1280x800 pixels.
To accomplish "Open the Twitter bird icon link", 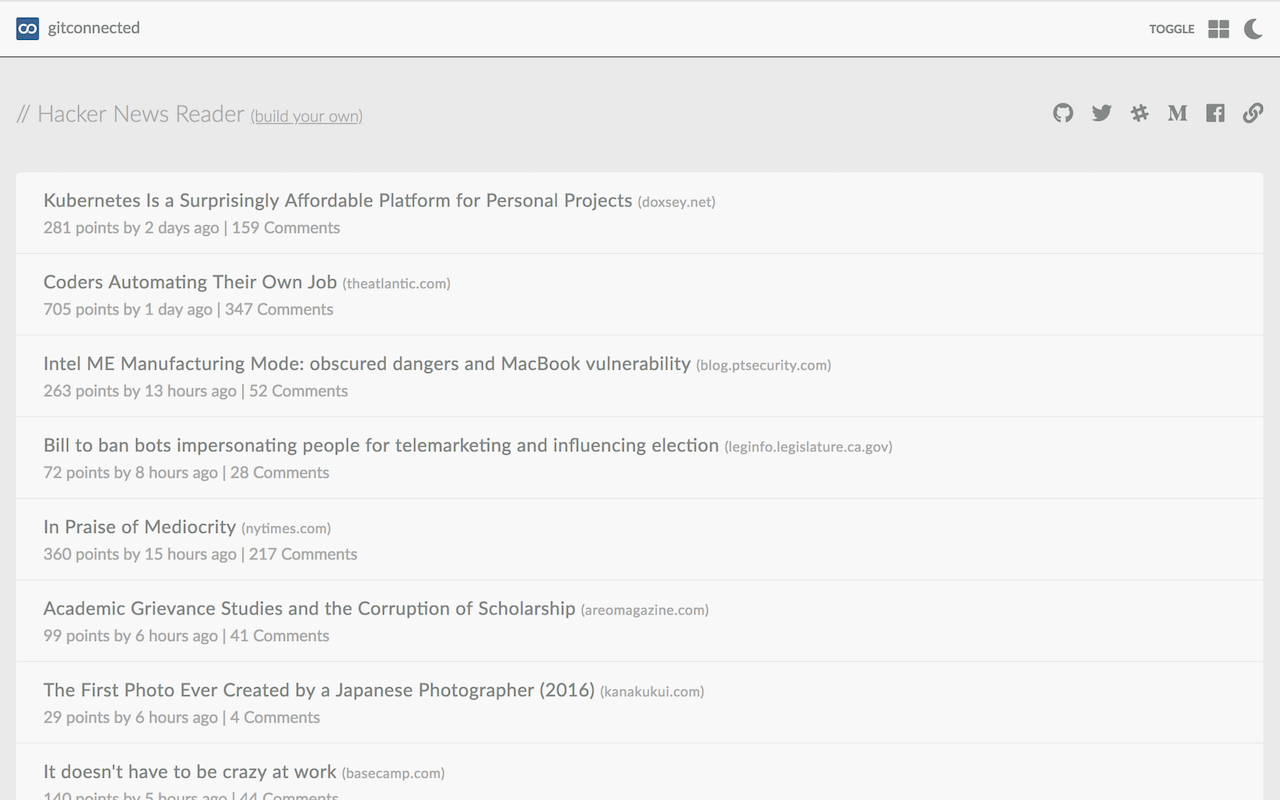I will pos(1102,113).
